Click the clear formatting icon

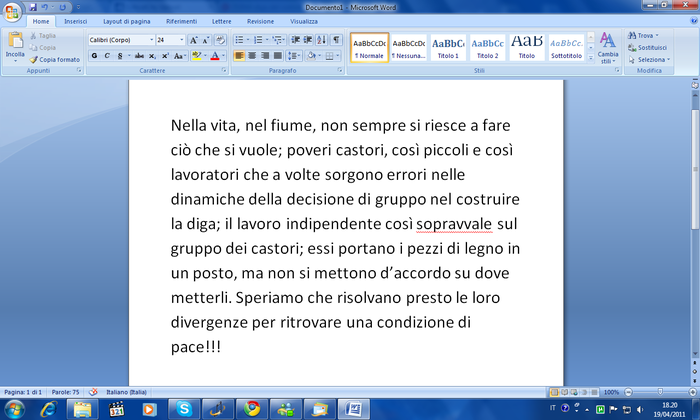(220, 40)
